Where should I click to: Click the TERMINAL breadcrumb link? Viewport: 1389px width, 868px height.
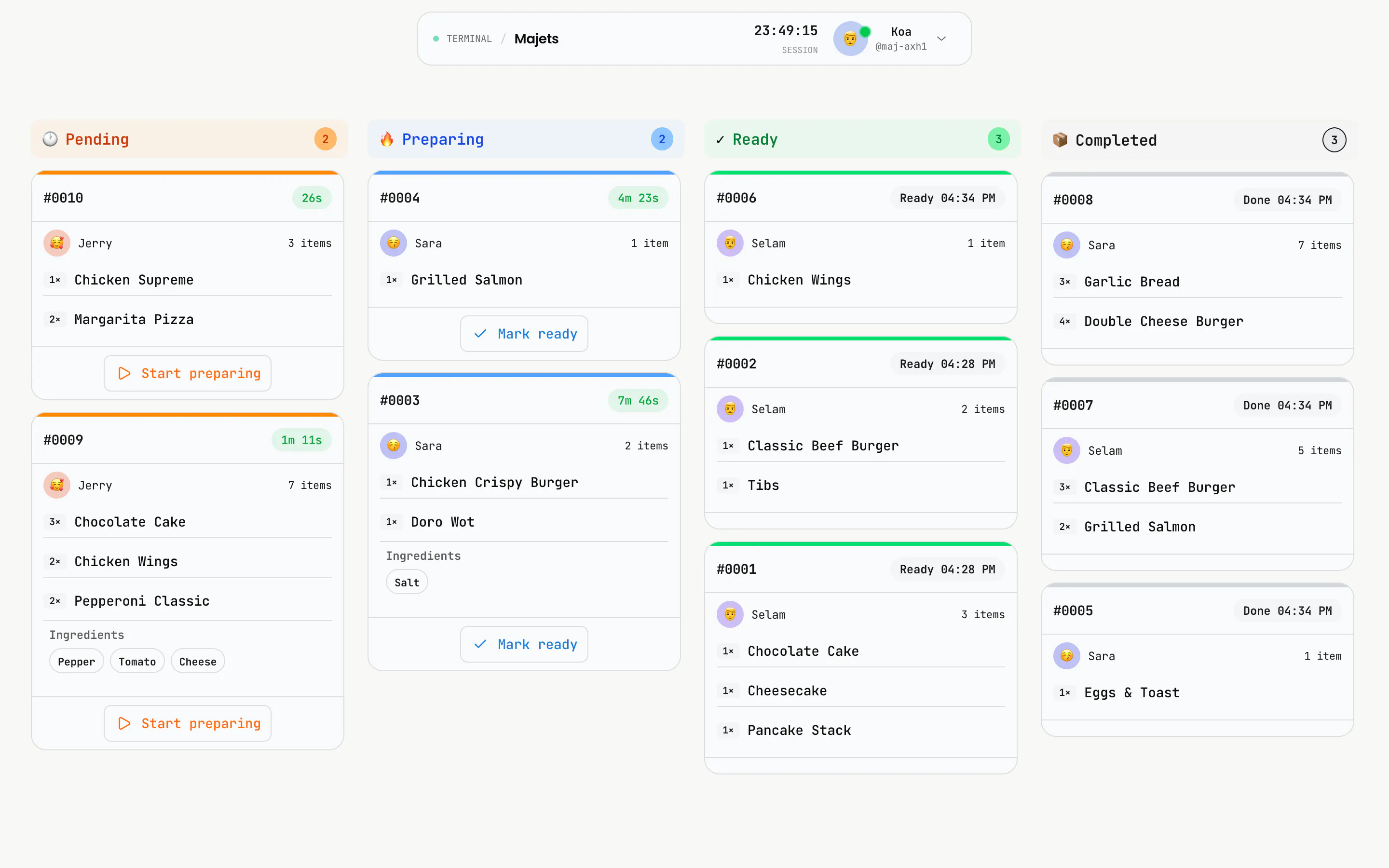(469, 39)
